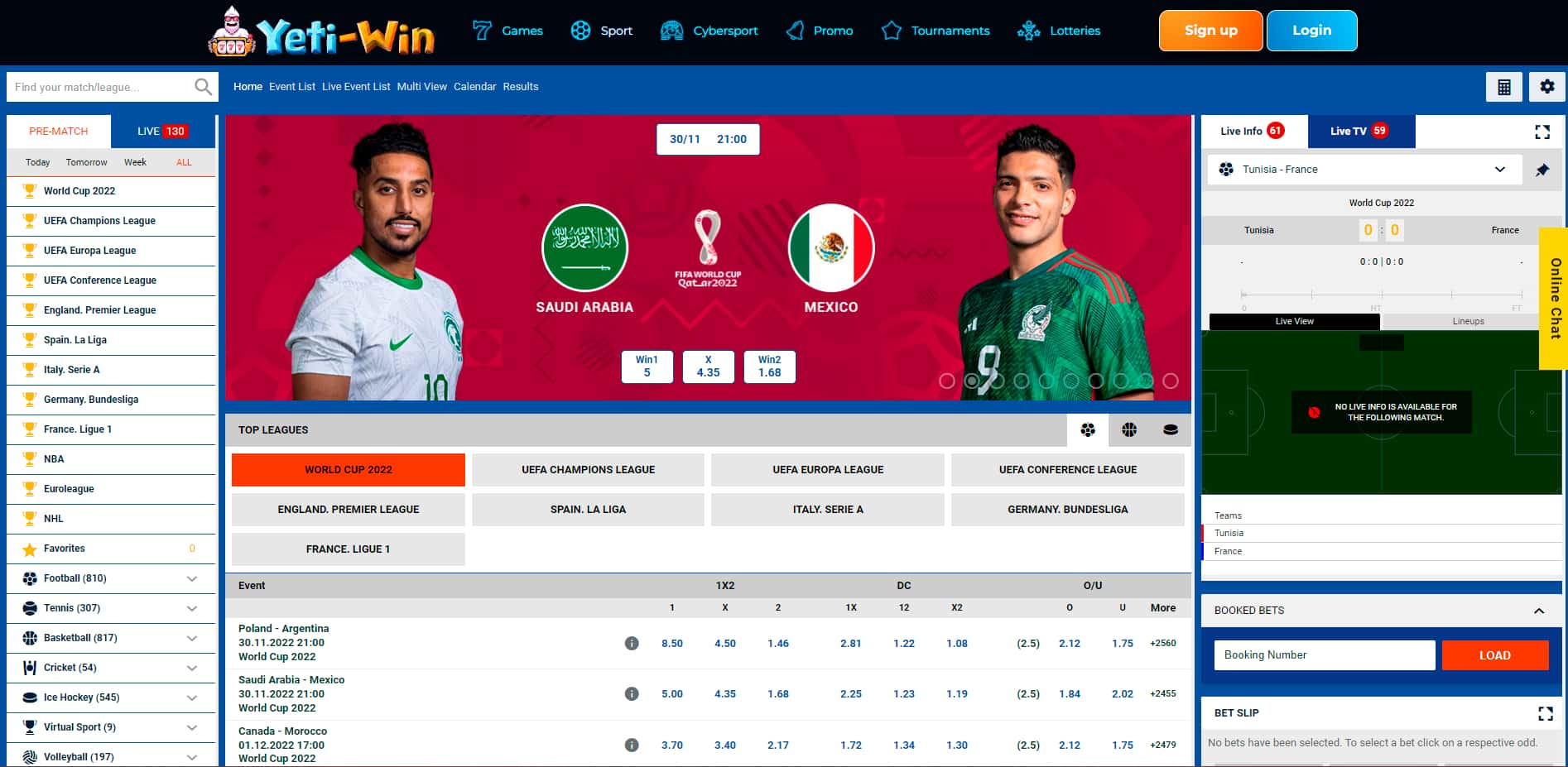1568x767 pixels.
Task: Select ice hockey puck filter icon
Action: 1171,429
